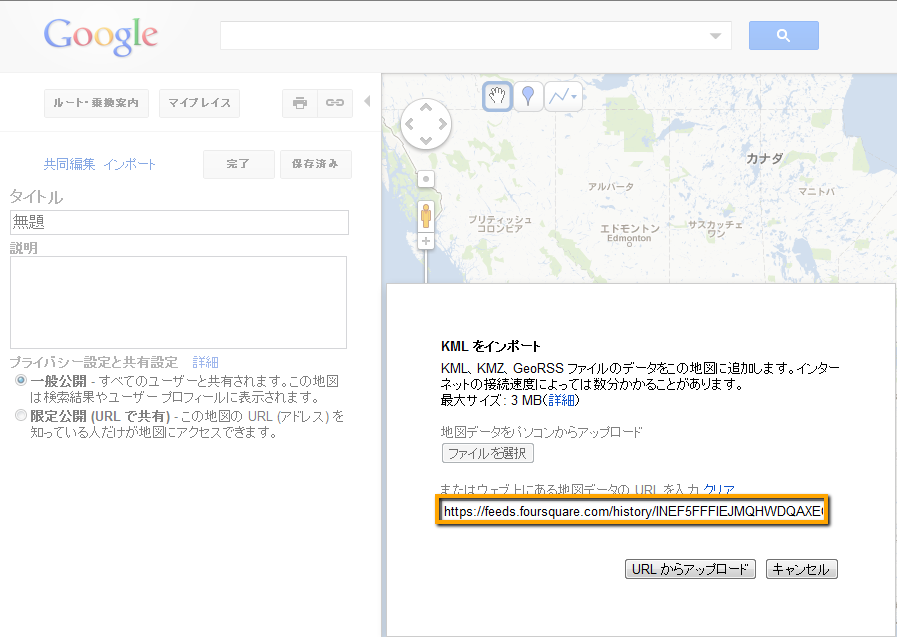Click the クリア link above the URL
The image size is (897, 637).
click(719, 489)
